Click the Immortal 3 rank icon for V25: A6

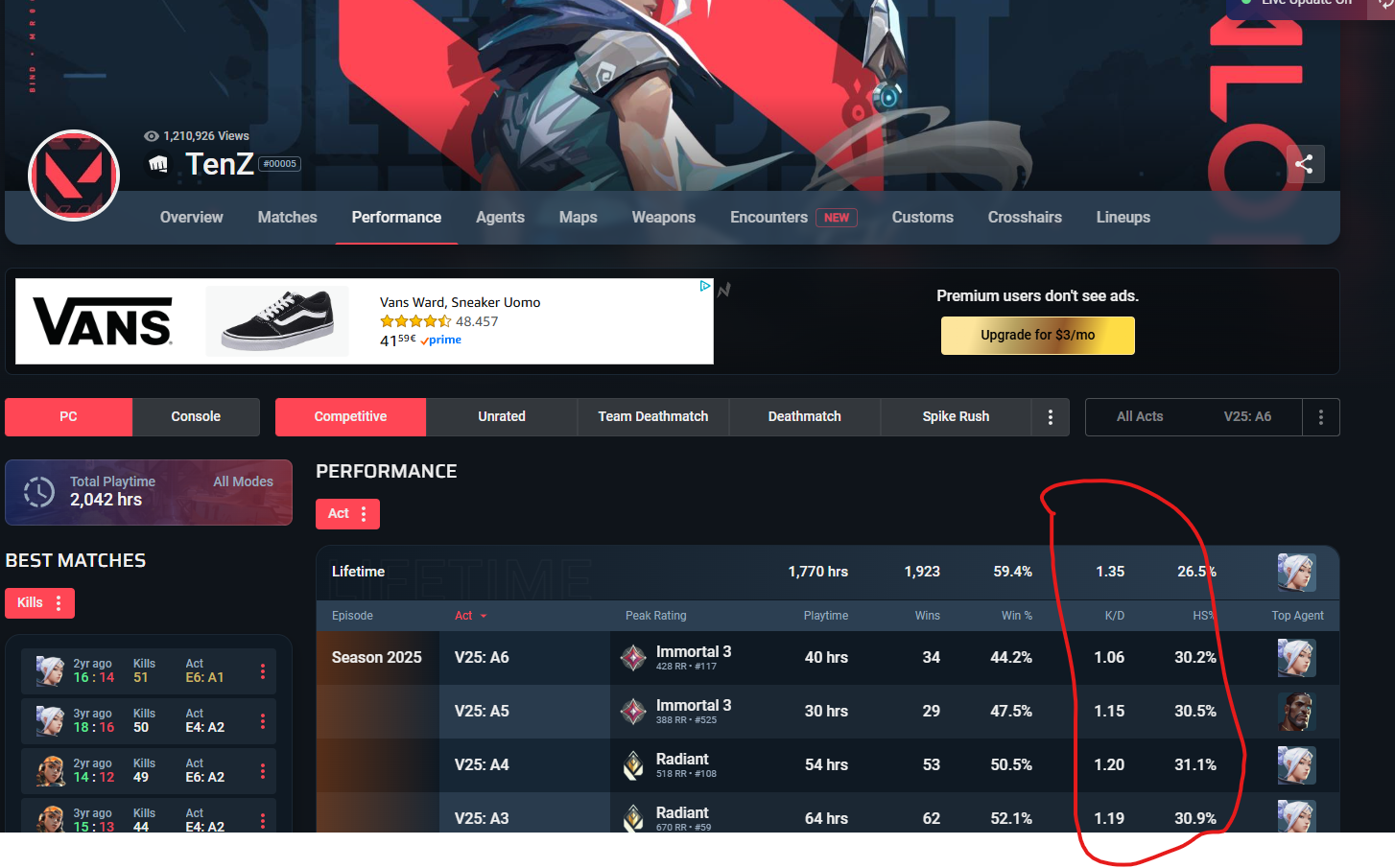coord(633,658)
